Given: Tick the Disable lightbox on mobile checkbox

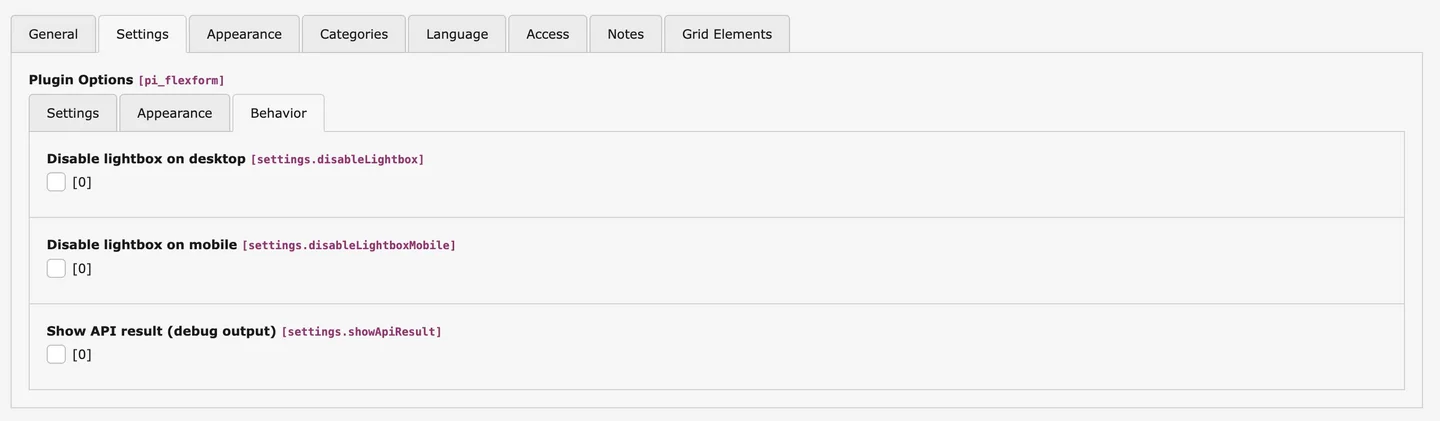Looking at the screenshot, I should [x=56, y=268].
